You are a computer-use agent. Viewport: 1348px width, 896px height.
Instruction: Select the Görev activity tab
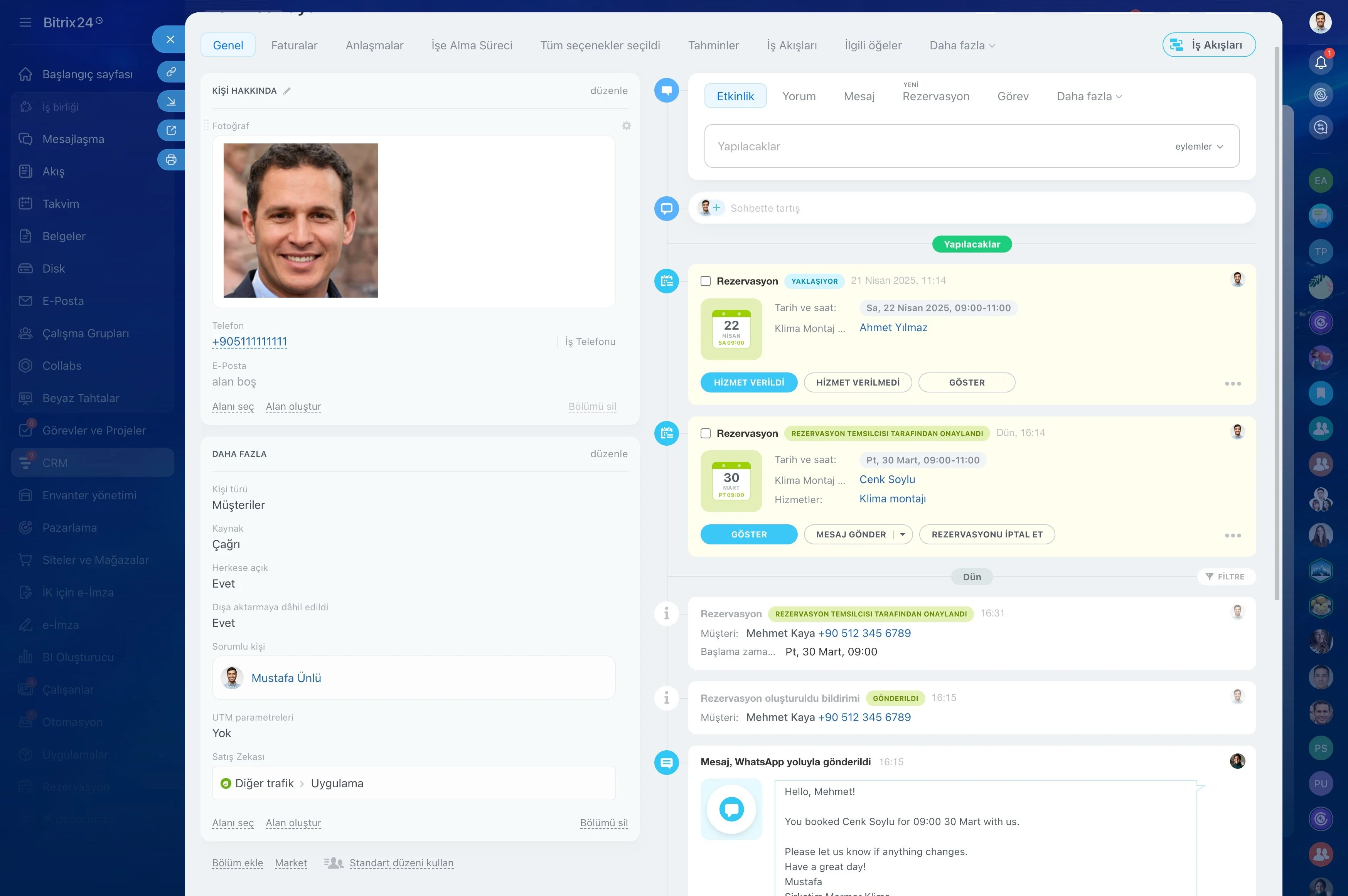point(1013,96)
